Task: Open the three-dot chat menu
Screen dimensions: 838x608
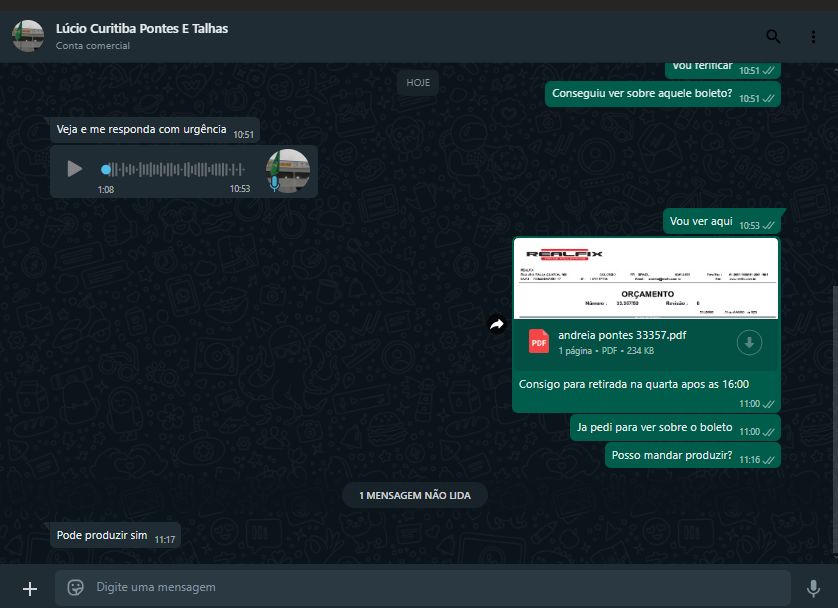Action: [813, 36]
